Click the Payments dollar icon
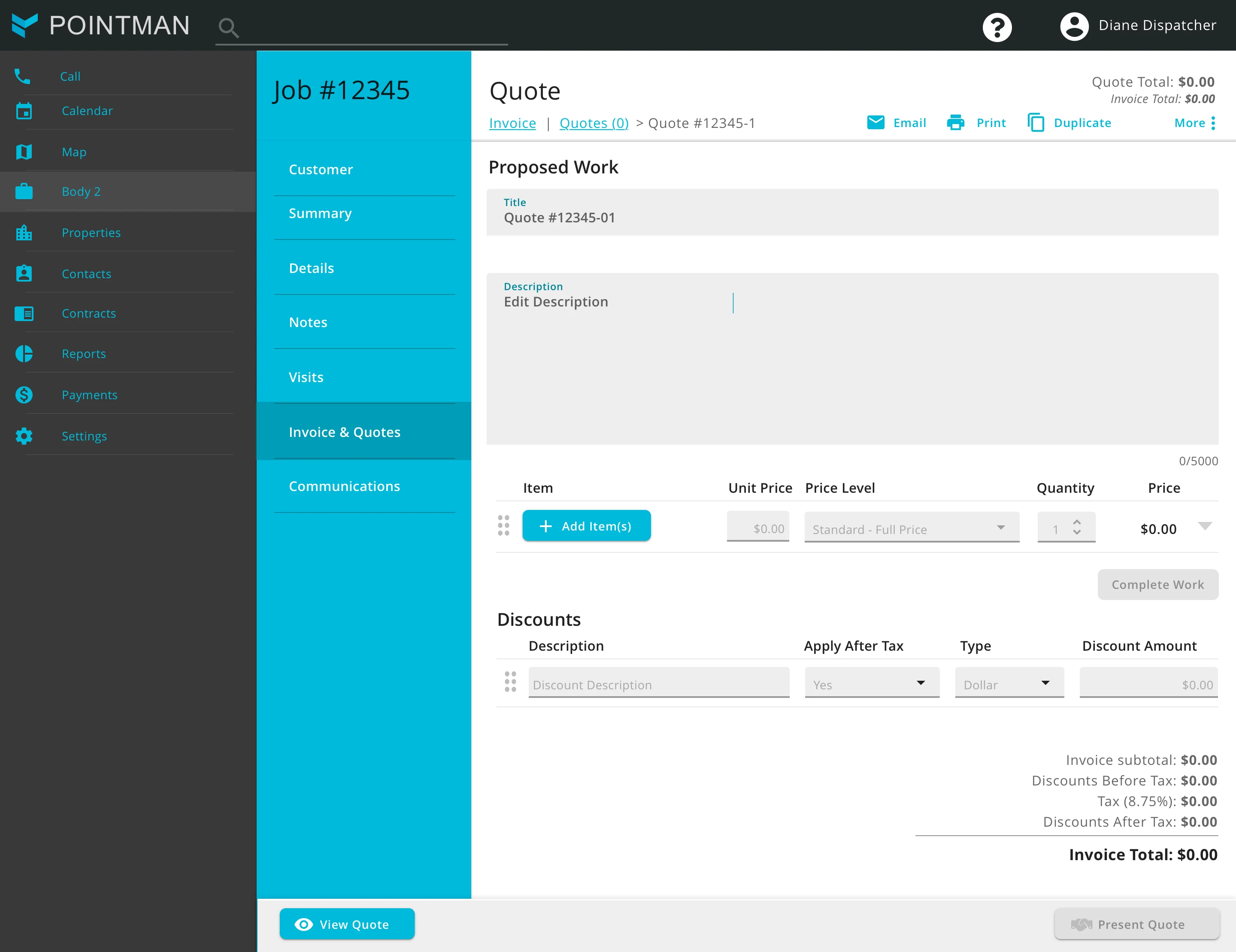This screenshot has height=952, width=1236. point(24,394)
